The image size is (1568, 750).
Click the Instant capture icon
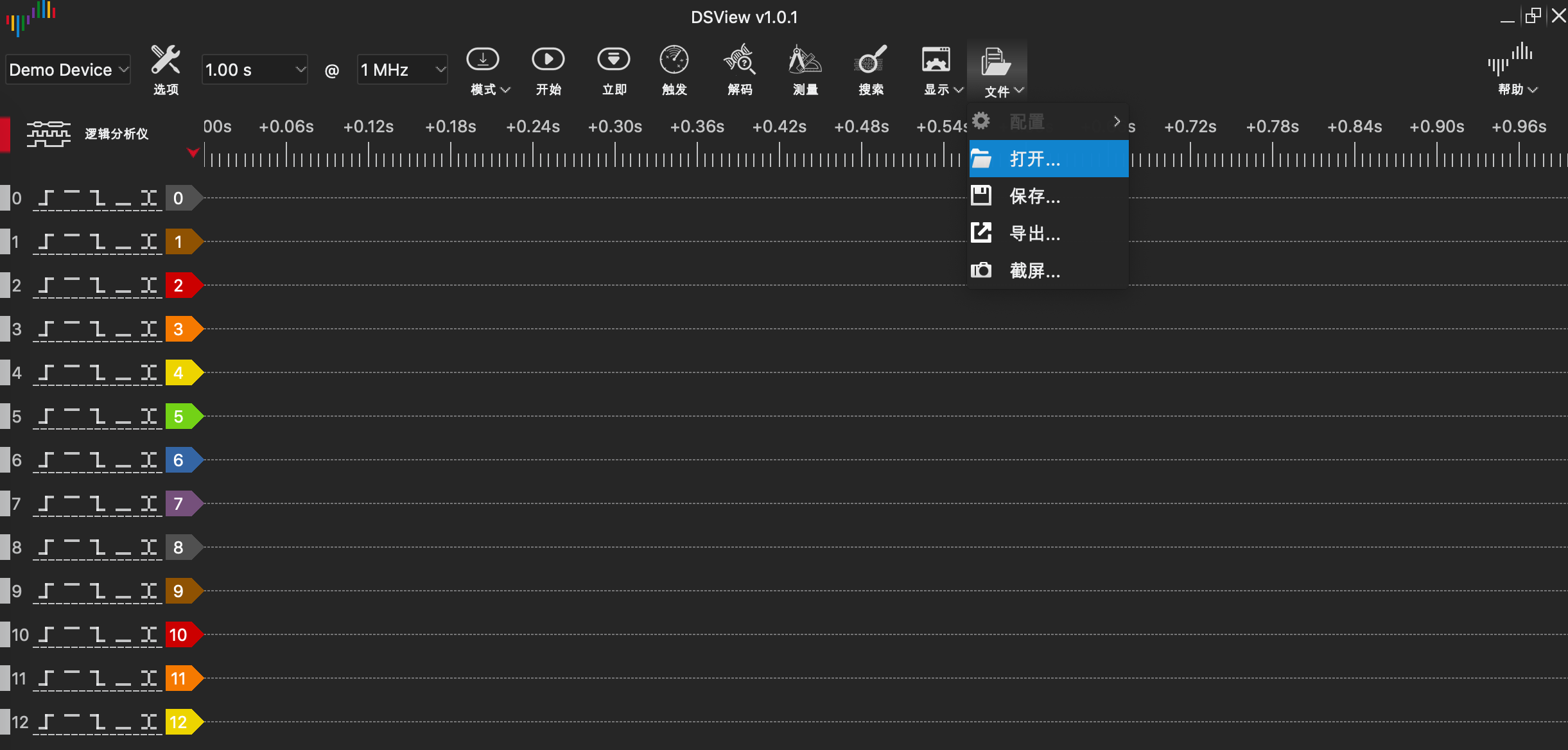[x=613, y=60]
